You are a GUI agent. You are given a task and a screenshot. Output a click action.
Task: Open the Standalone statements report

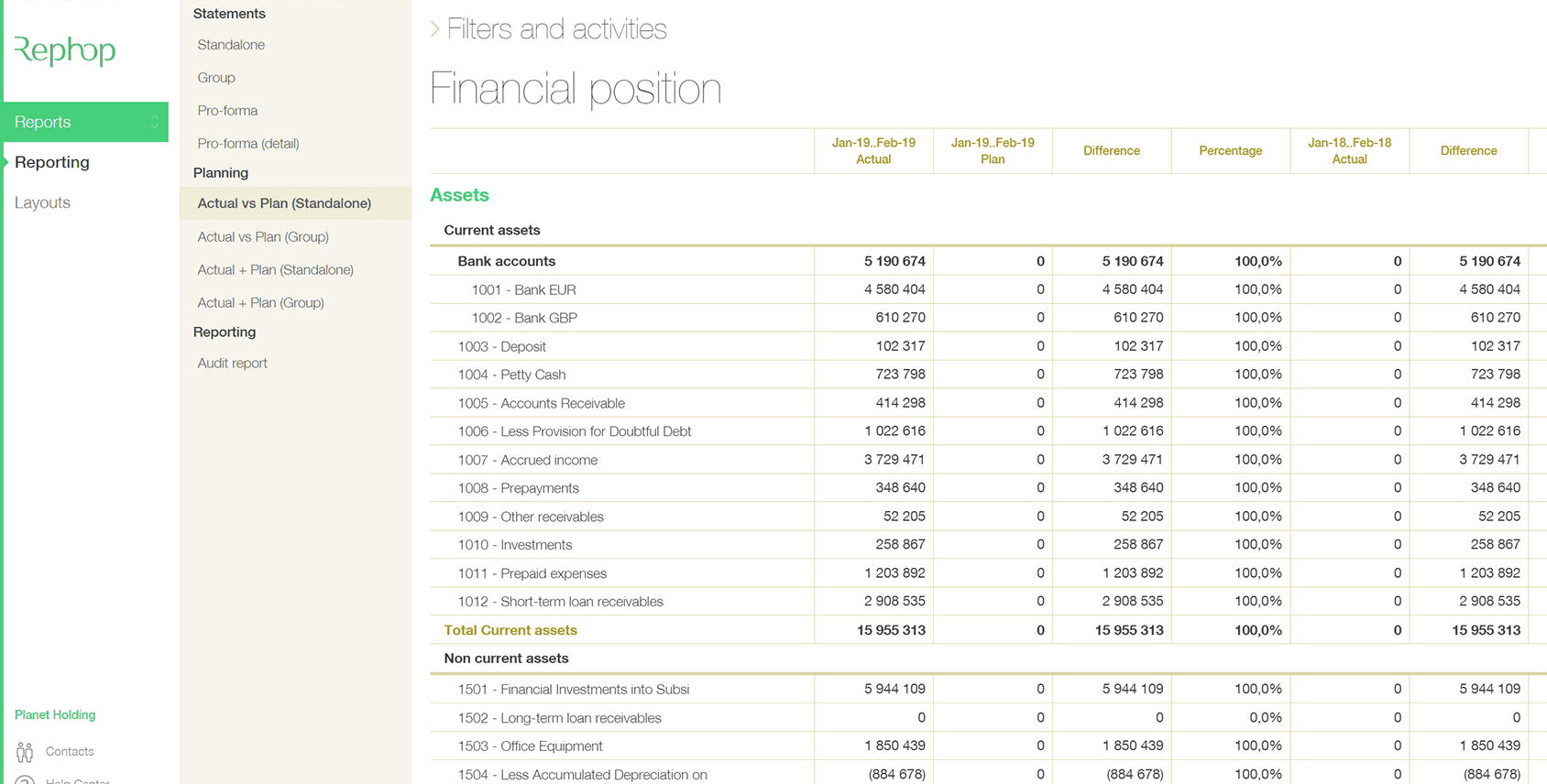pyautogui.click(x=231, y=45)
